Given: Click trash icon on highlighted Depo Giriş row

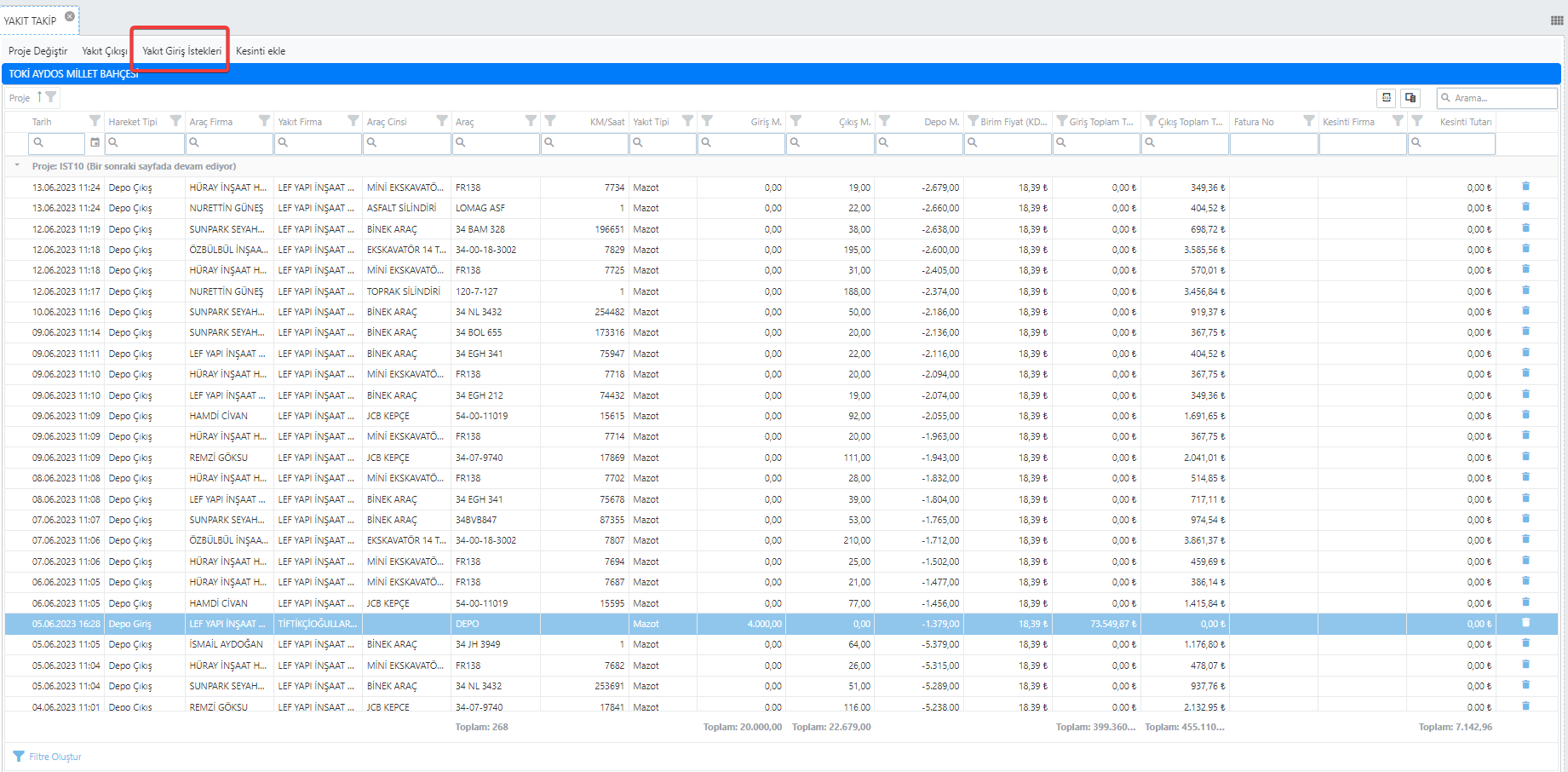Looking at the screenshot, I should coord(1525,623).
